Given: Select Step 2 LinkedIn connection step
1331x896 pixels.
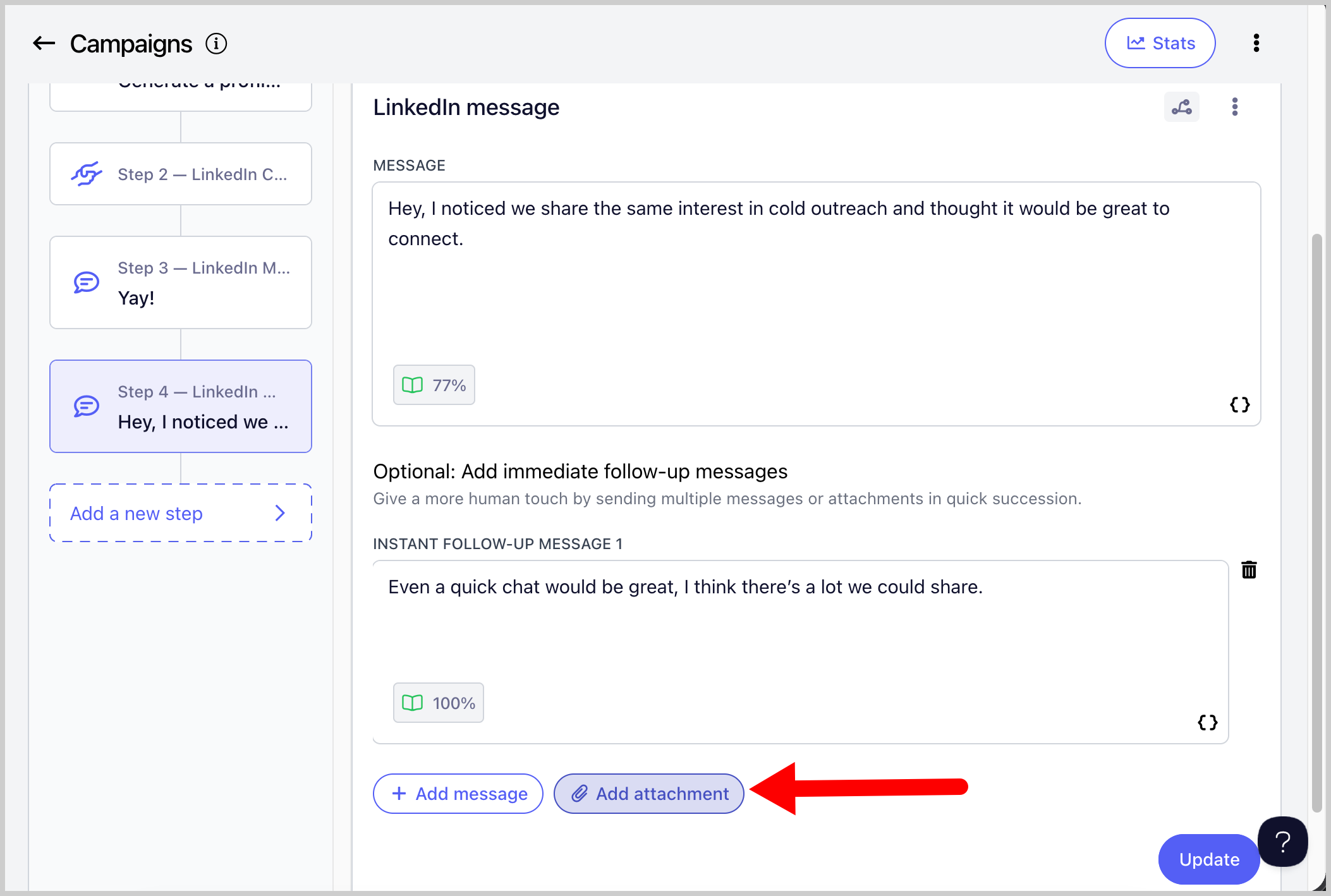Looking at the screenshot, I should (x=181, y=174).
